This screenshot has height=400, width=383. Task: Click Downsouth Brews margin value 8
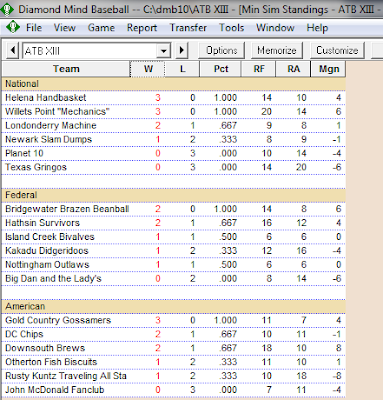click(x=338, y=348)
